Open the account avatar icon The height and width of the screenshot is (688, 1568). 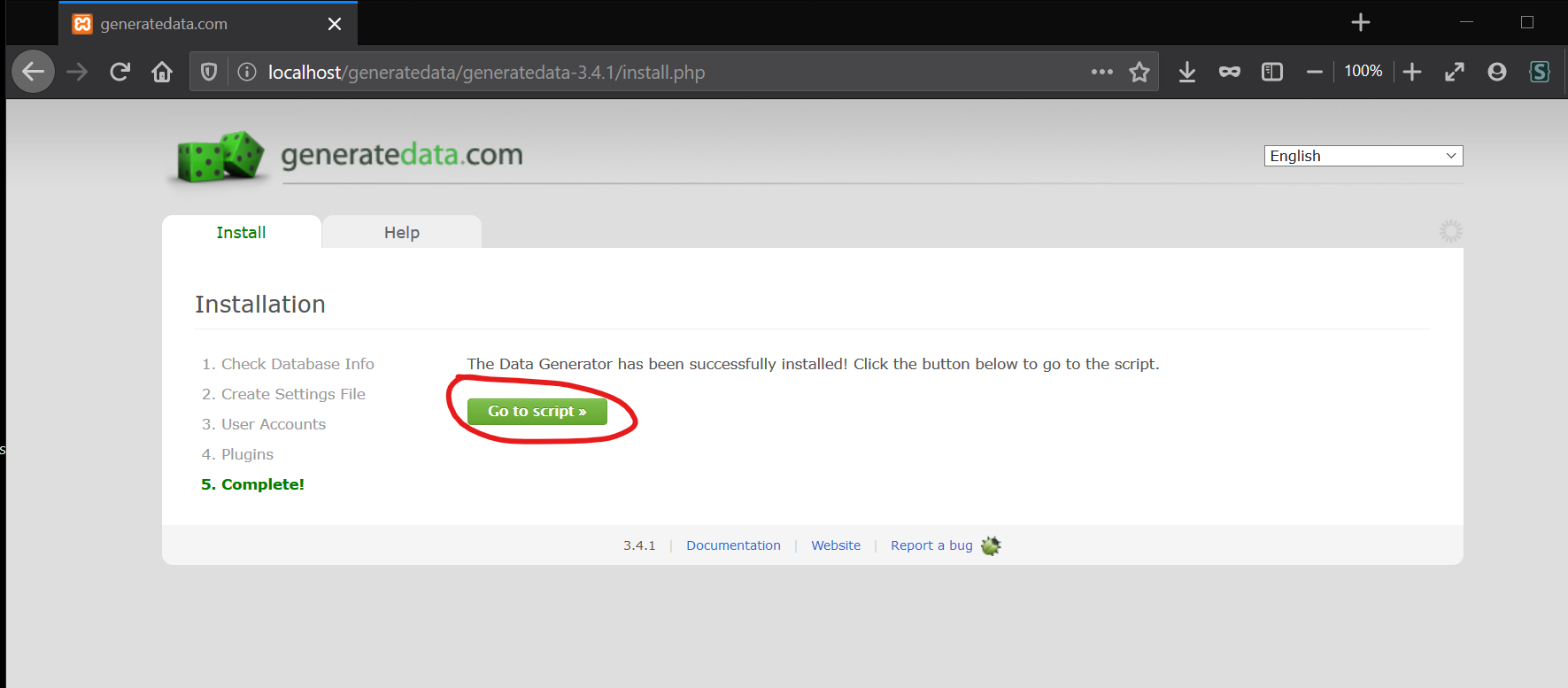click(1497, 72)
